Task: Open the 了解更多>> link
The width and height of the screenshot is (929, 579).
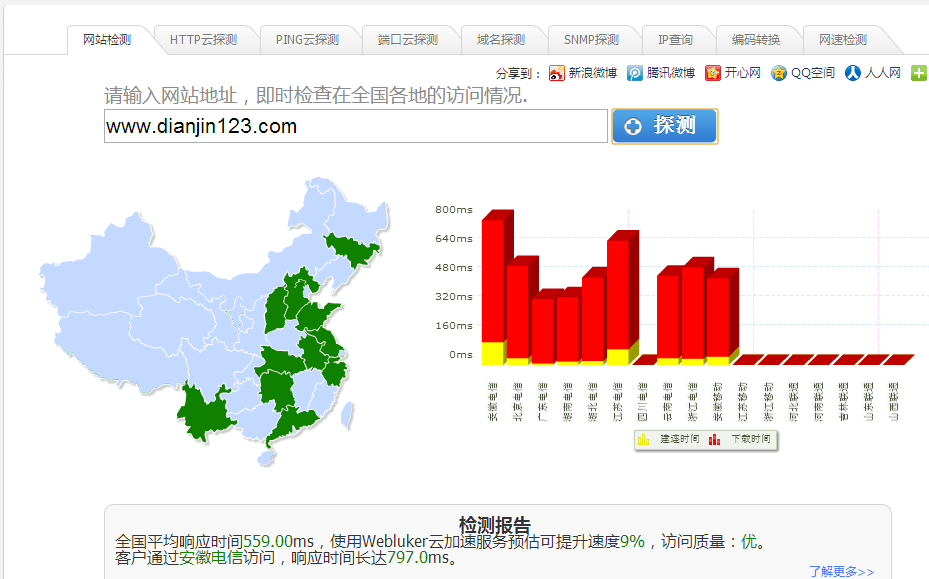Action: (841, 571)
